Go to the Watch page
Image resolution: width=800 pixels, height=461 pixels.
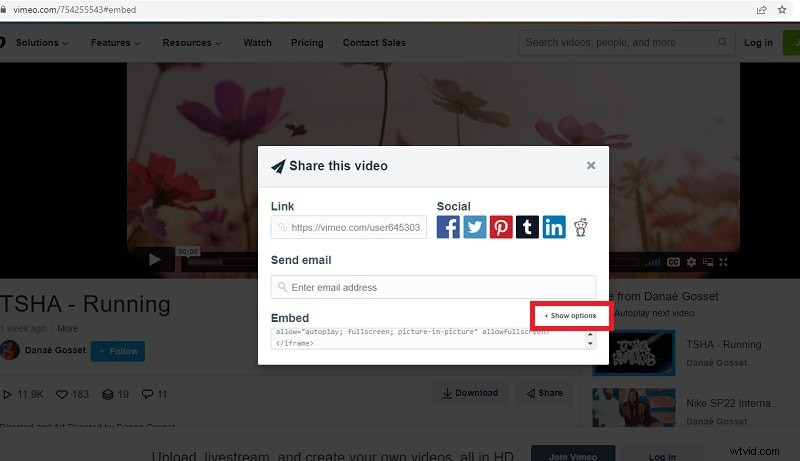tap(258, 43)
